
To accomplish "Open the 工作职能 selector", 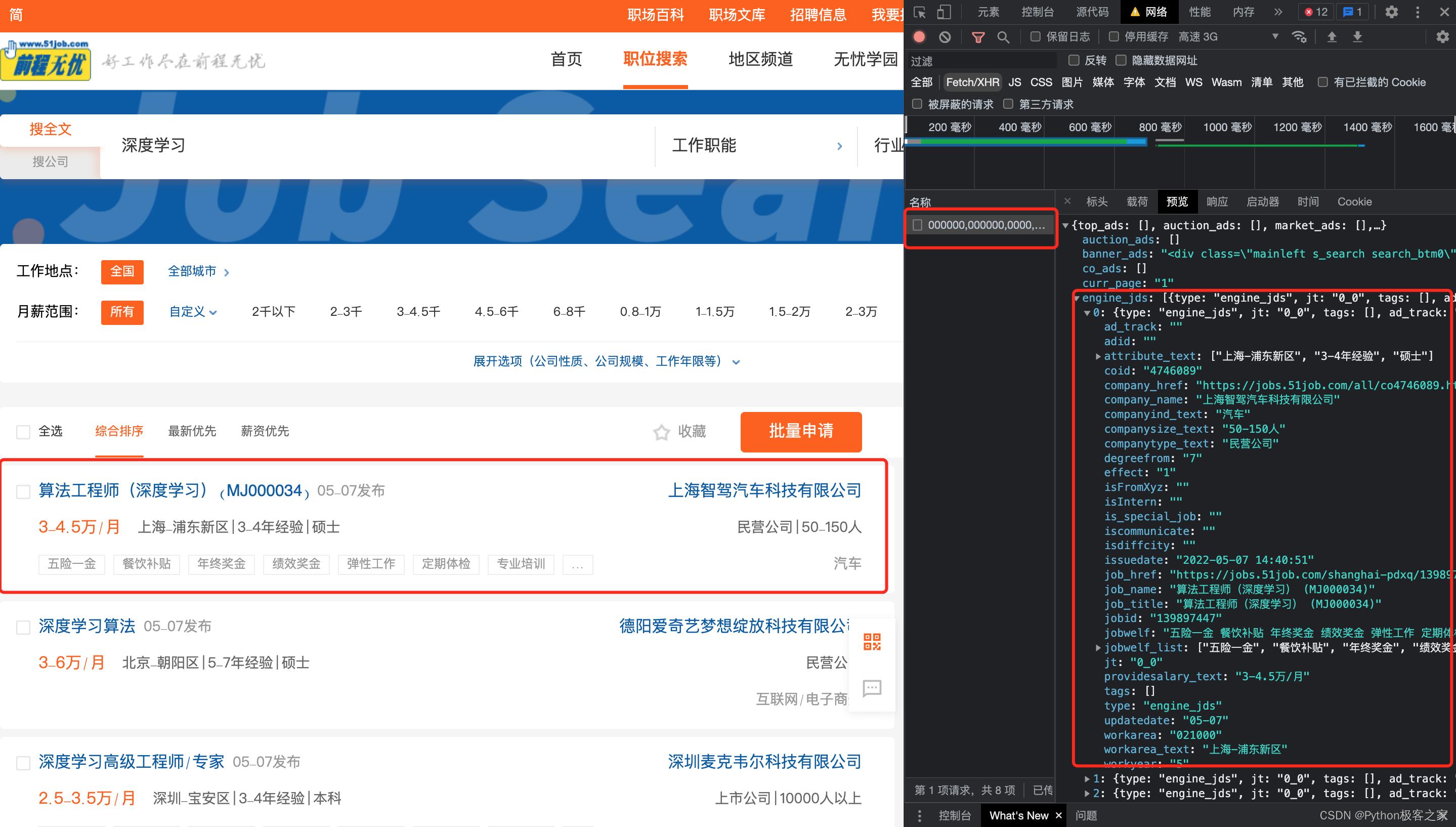I will pos(757,145).
